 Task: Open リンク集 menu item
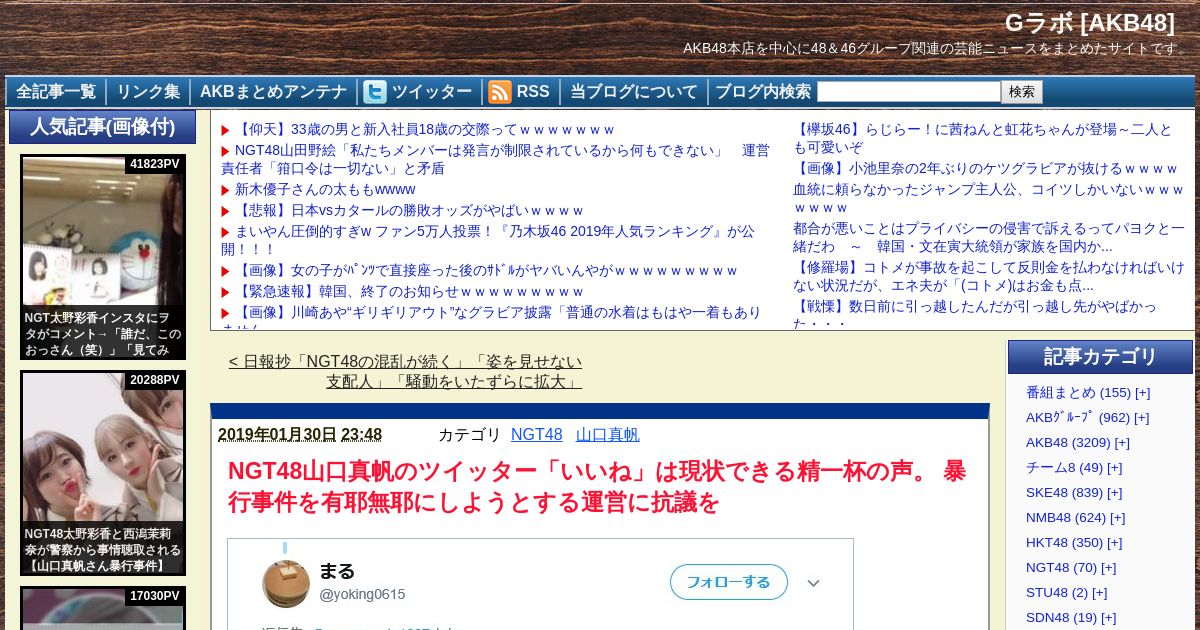pyautogui.click(x=148, y=92)
